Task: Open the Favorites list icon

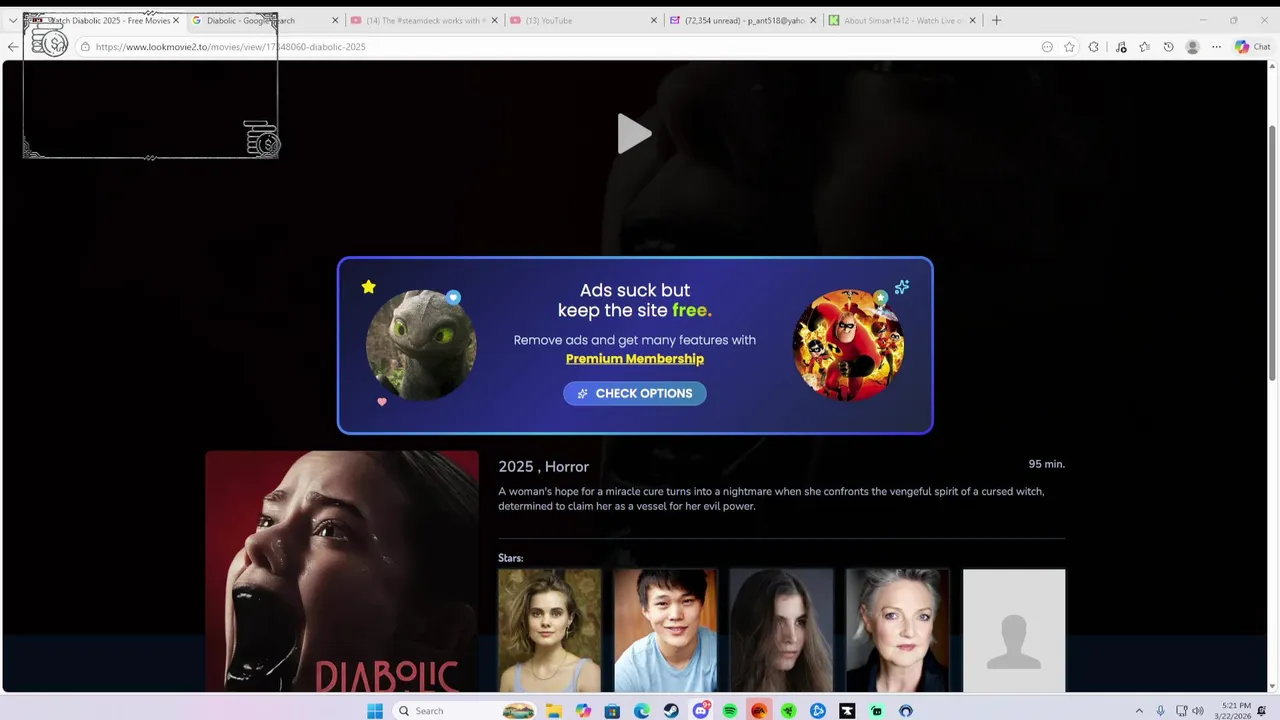Action: (x=1145, y=47)
